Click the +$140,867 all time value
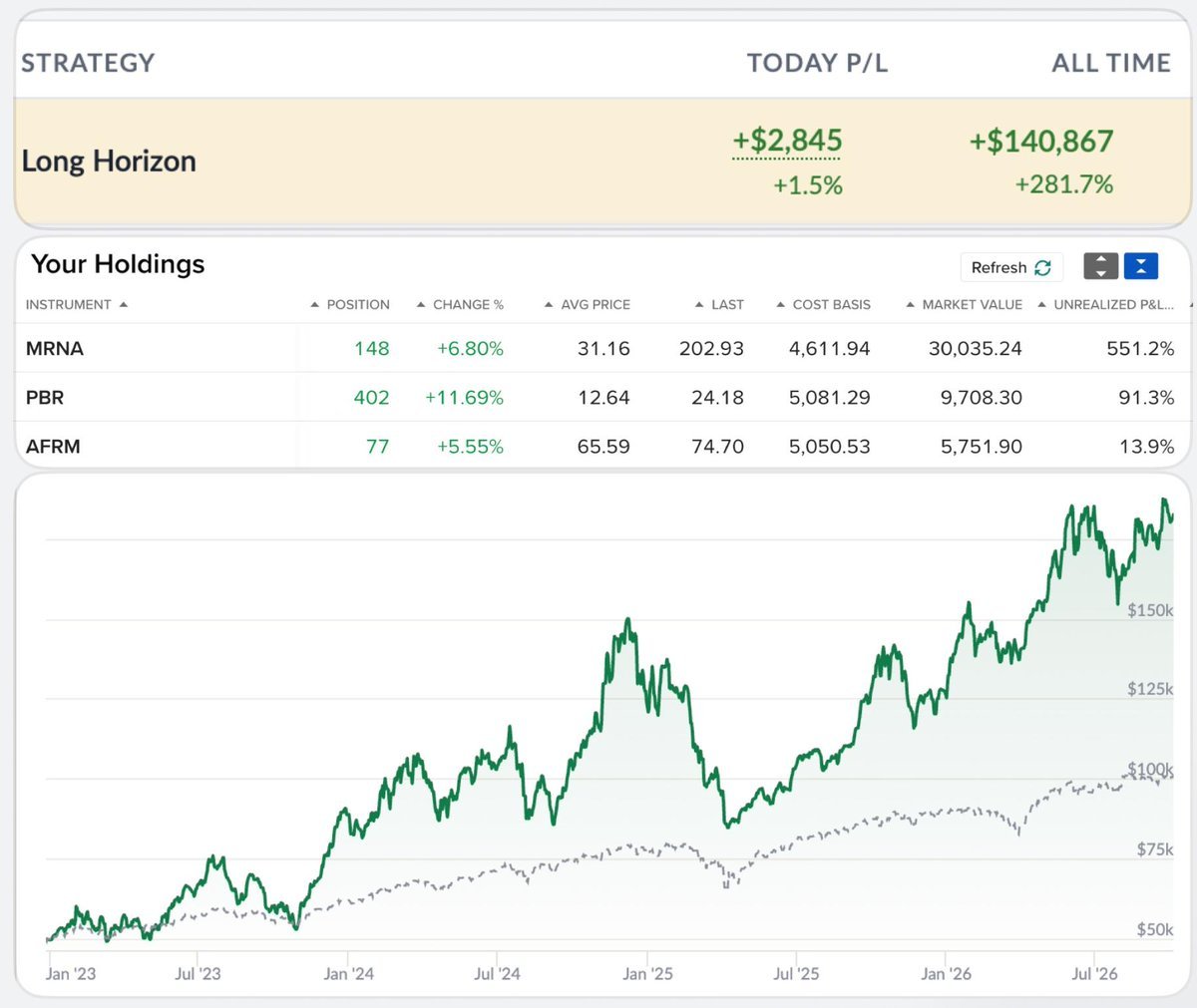 coord(1041,141)
